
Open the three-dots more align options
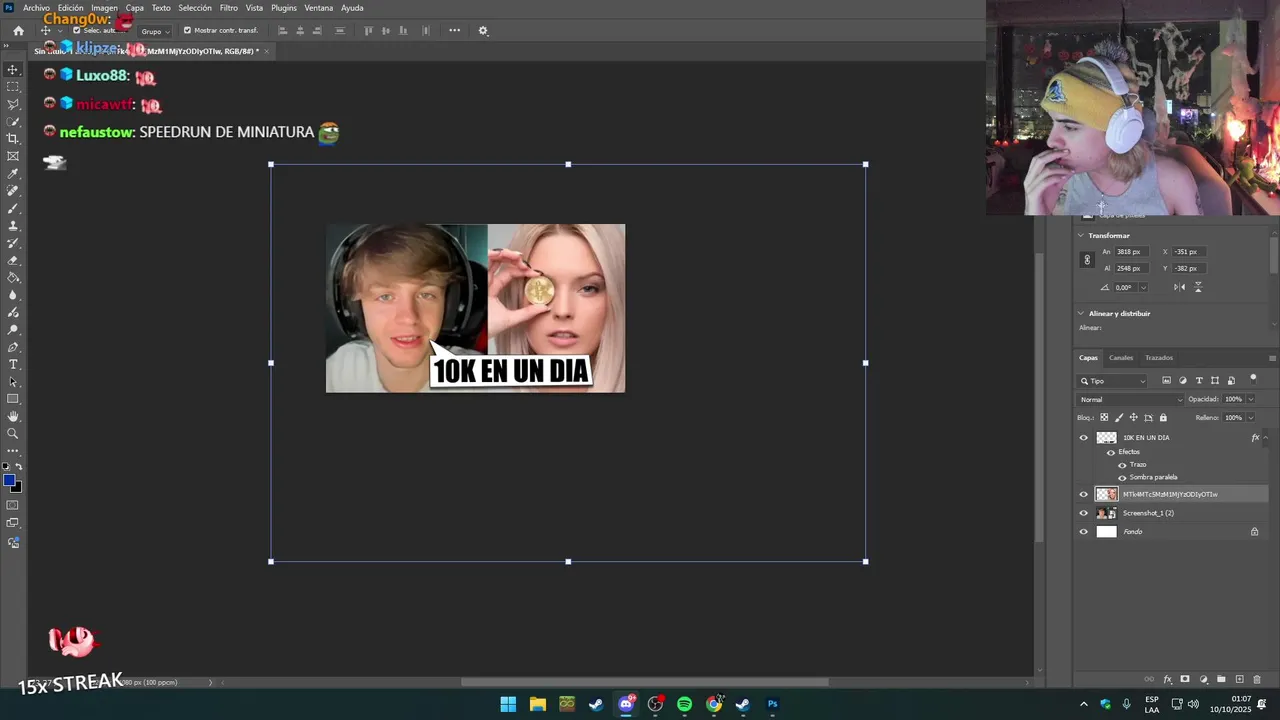pos(455,30)
